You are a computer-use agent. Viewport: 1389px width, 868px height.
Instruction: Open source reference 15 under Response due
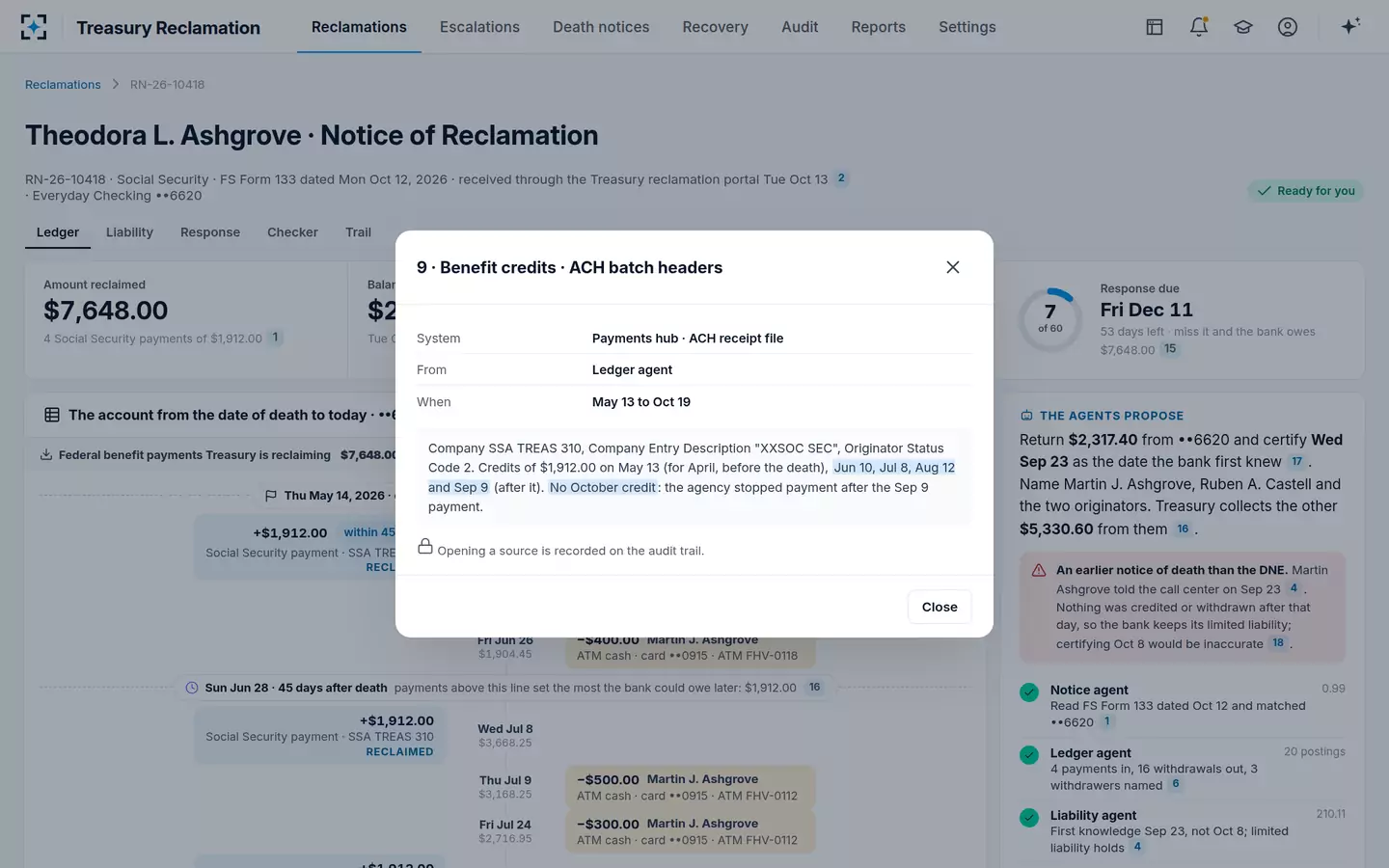coord(1170,349)
